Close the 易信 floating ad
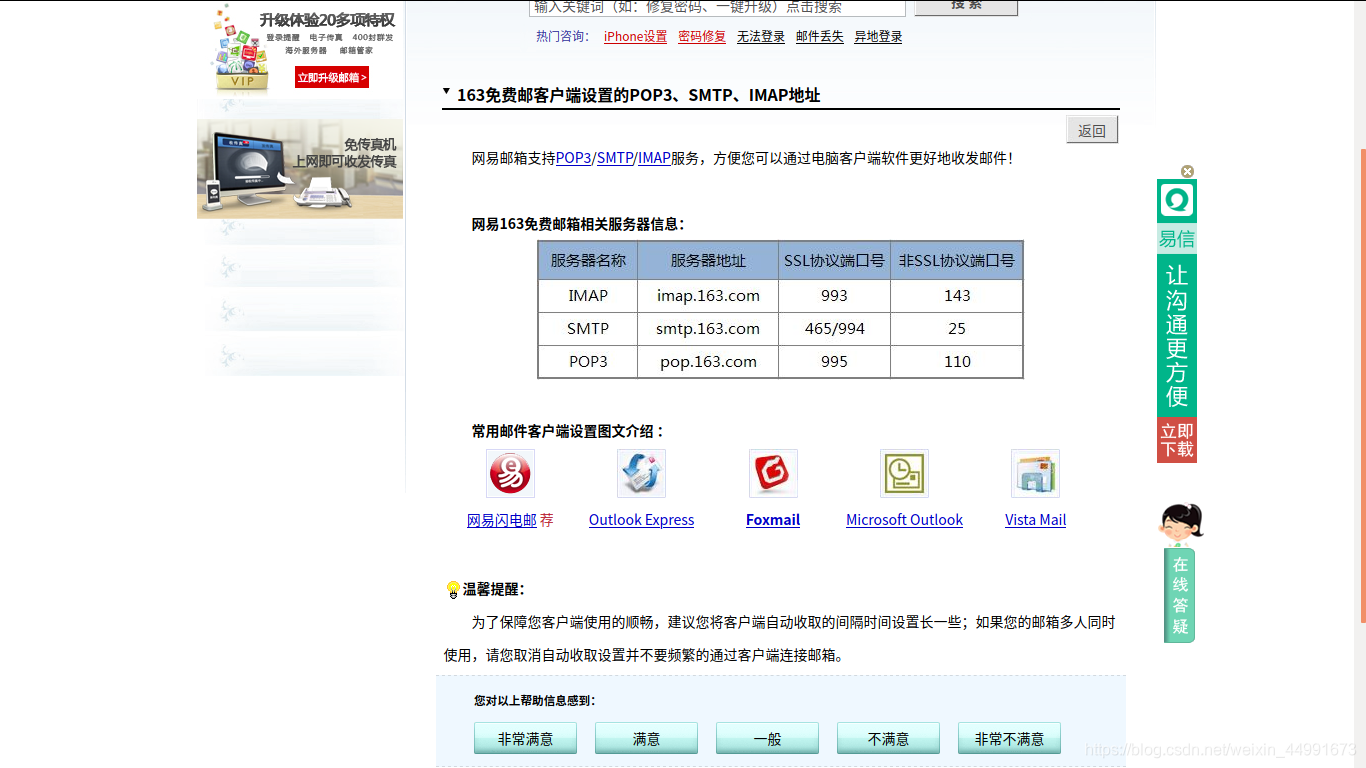The image size is (1366, 768). 1187,172
